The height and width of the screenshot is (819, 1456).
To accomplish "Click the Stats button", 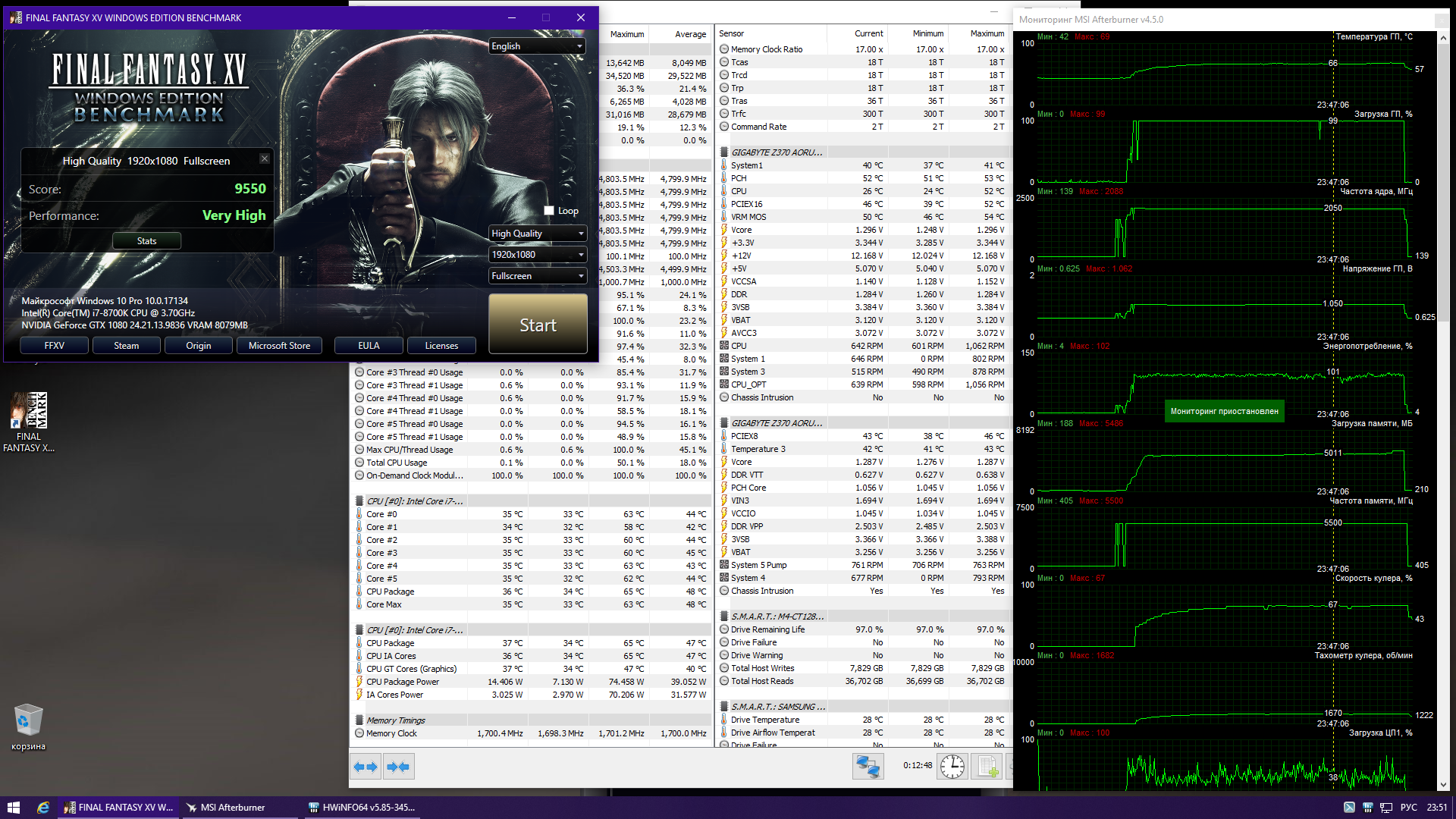I will [146, 241].
